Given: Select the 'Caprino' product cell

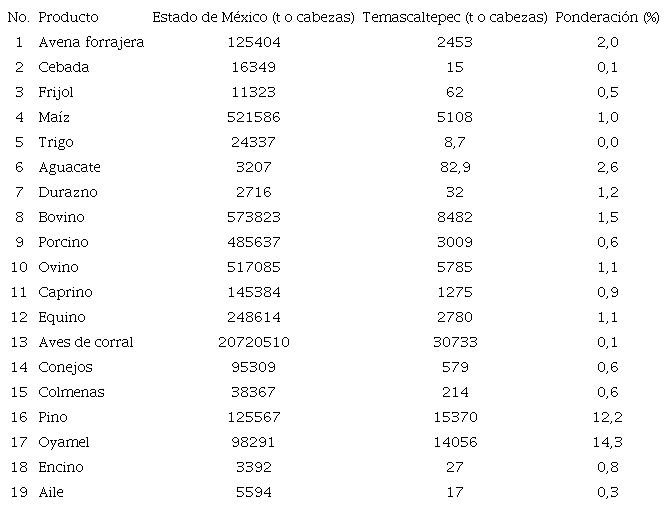Looking at the screenshot, I should pos(65,292).
